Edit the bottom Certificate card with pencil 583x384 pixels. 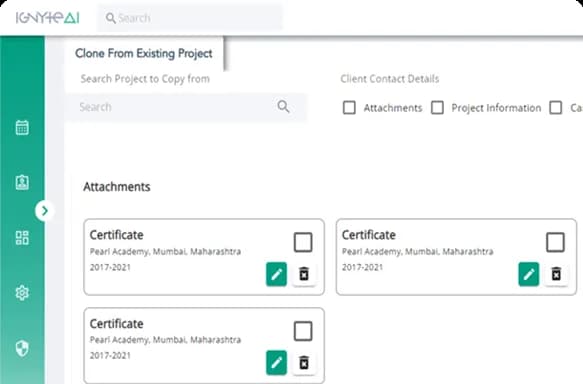click(276, 362)
